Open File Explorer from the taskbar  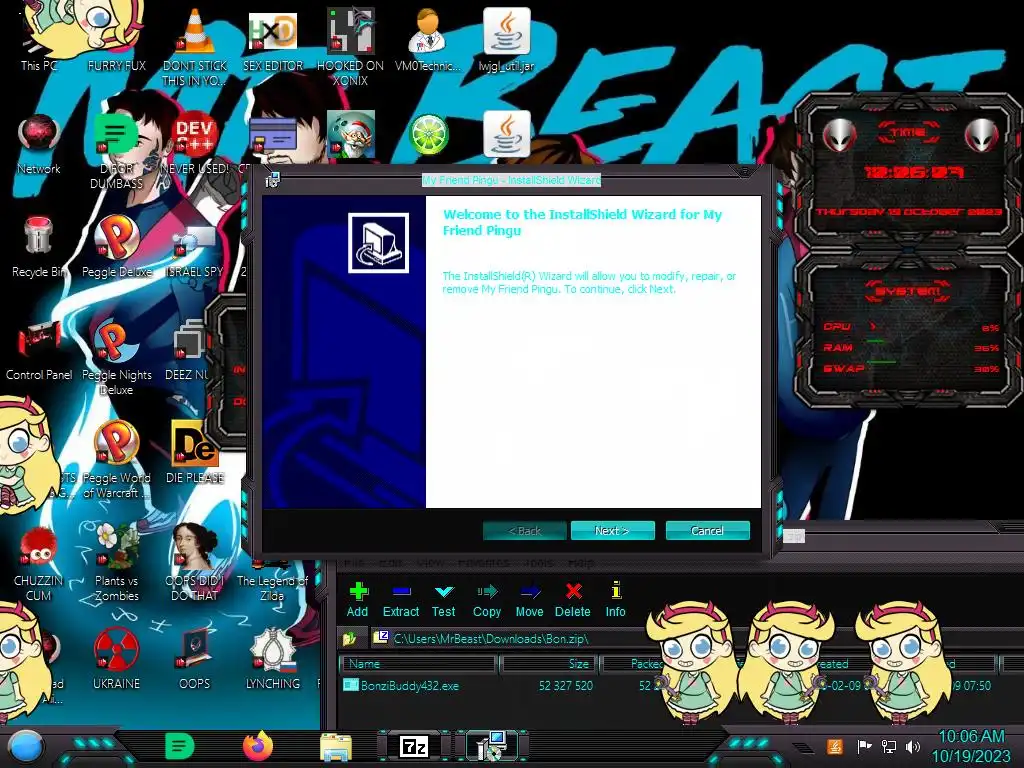(x=336, y=747)
